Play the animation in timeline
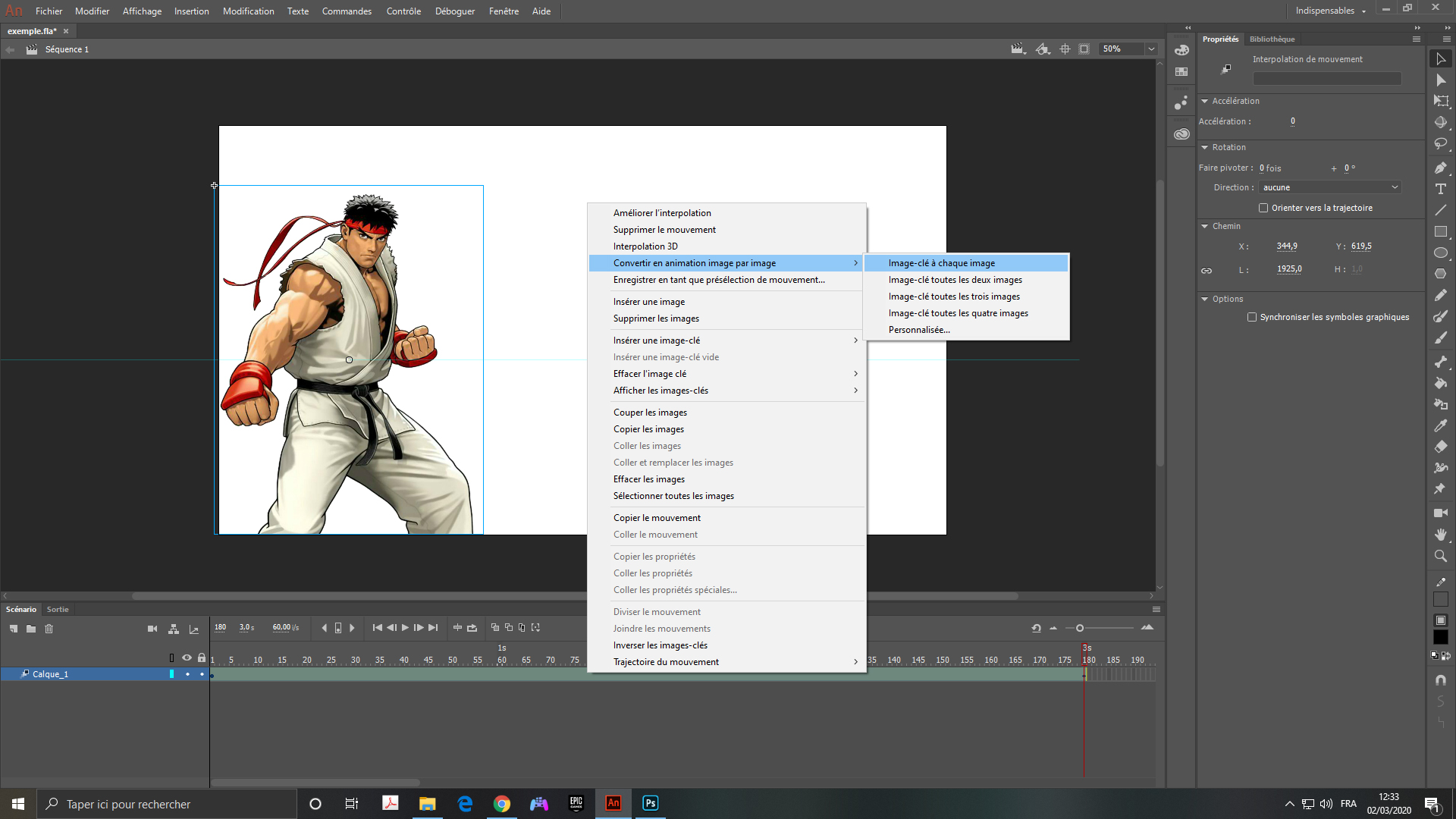The height and width of the screenshot is (819, 1456). pos(405,628)
